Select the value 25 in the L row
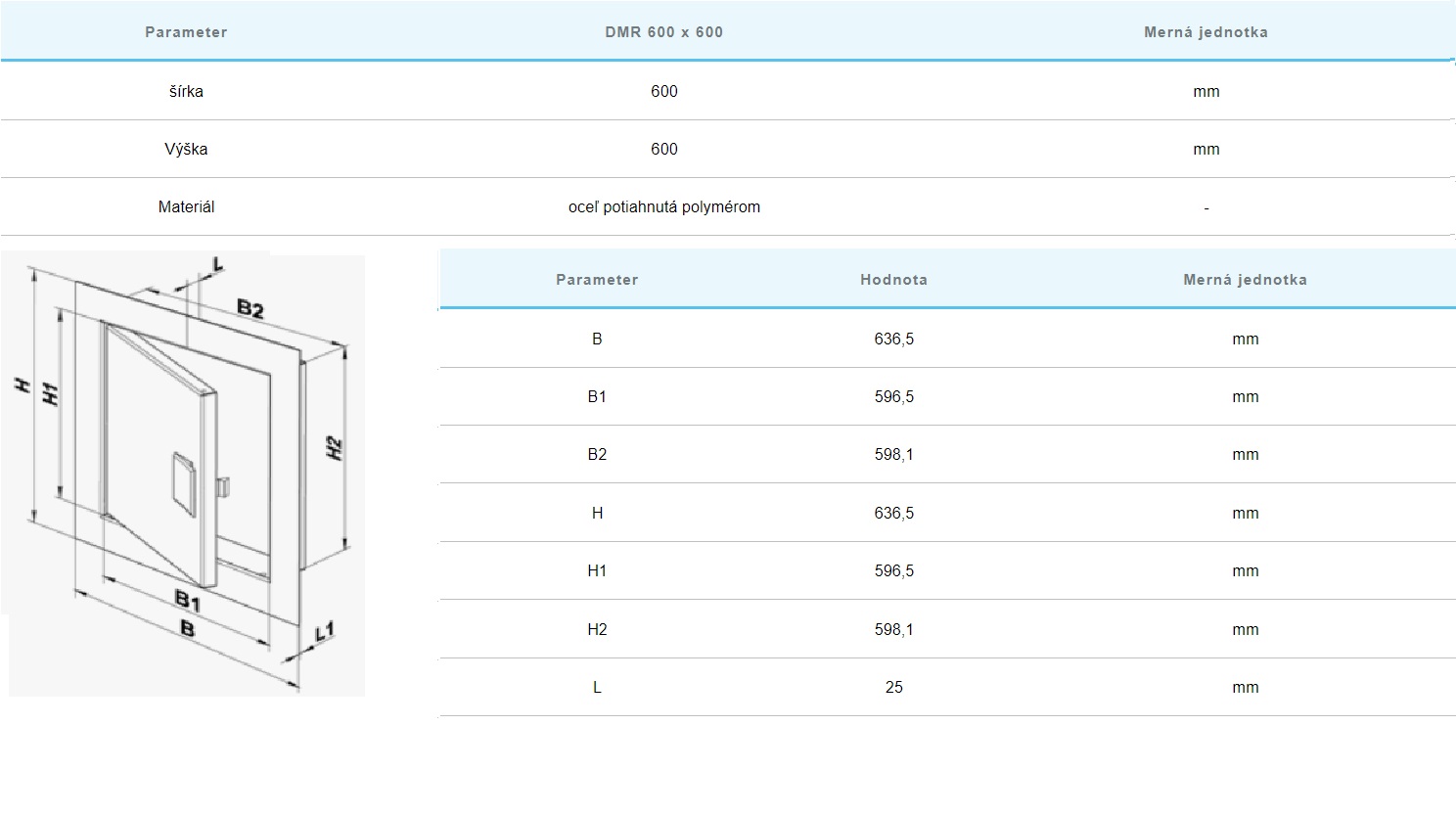Screen dimensions: 1456x816 coord(893,687)
